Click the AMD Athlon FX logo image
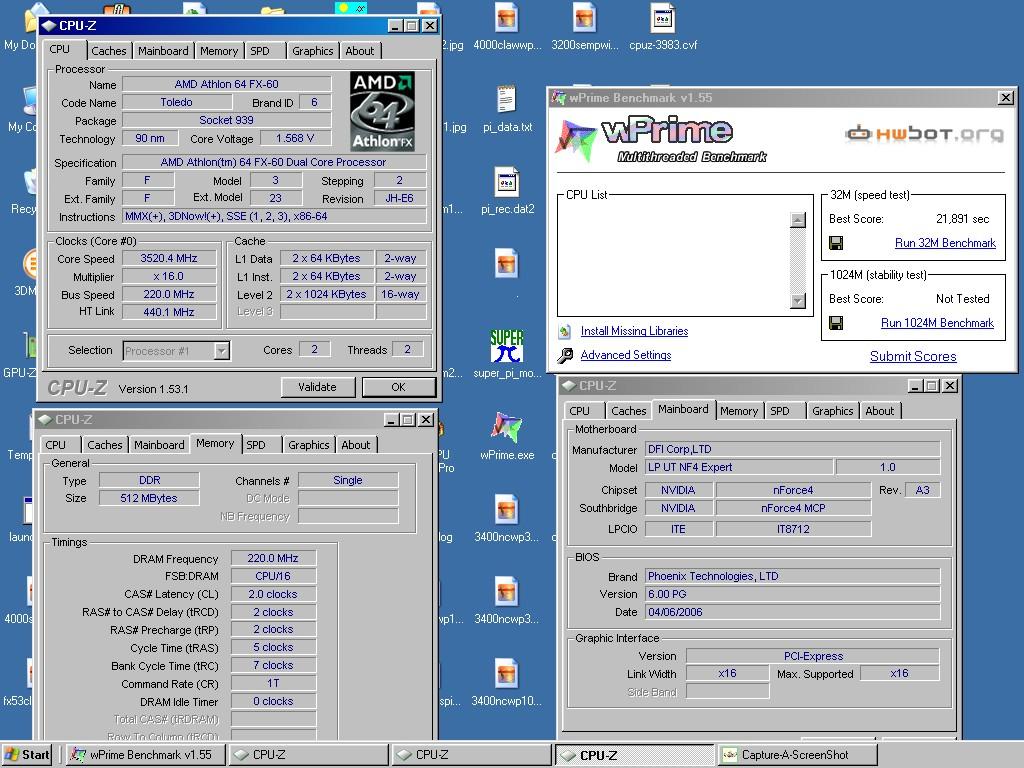 pyautogui.click(x=382, y=112)
